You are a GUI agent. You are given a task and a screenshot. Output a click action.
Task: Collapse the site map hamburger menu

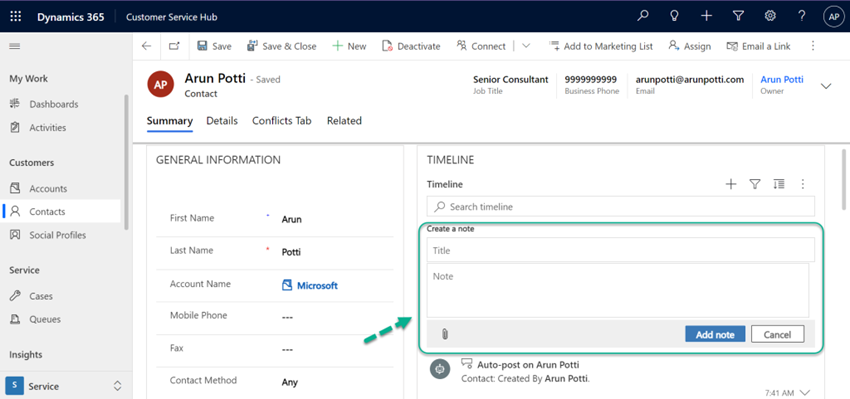[x=15, y=47]
